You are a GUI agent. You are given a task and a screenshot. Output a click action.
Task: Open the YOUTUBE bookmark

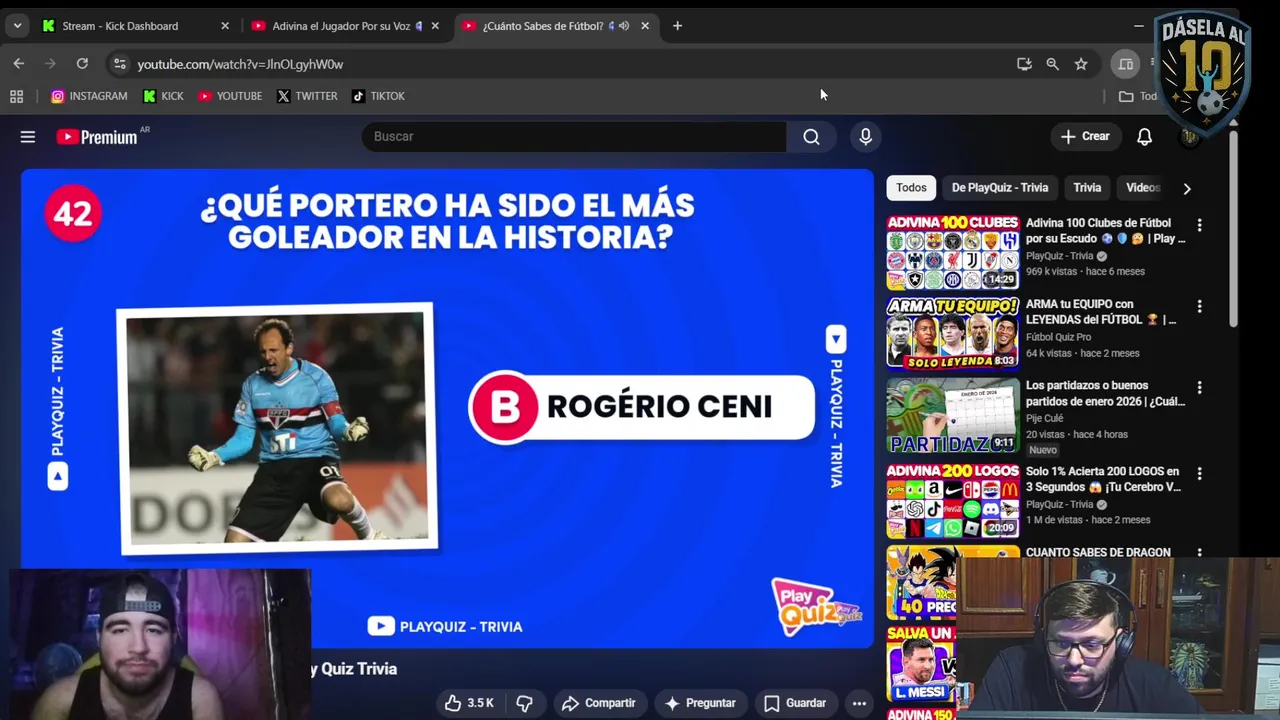230,96
